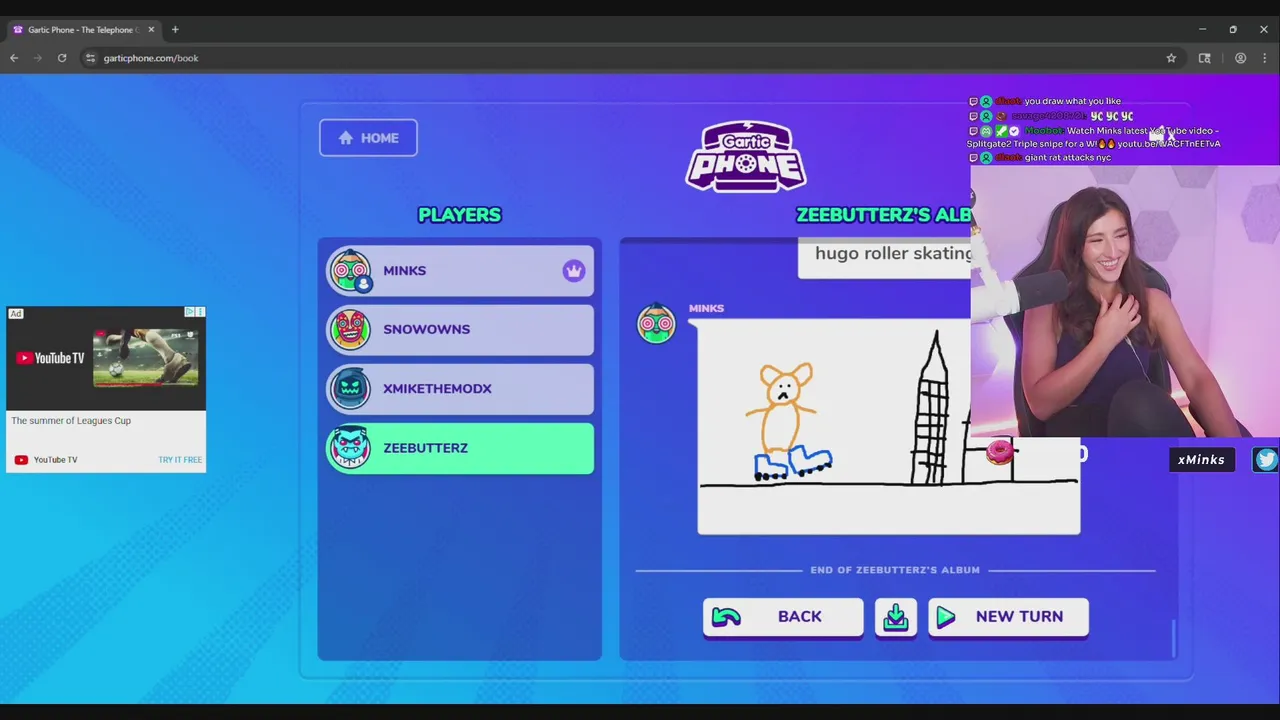Screen dimensions: 1280x720
Task: Click 'END OF ZEEBUTTERZ'S ALBUM' text
Action: [x=895, y=570]
